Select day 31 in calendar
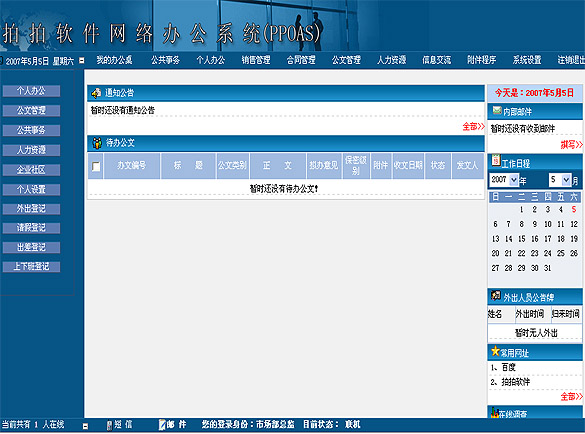Image resolution: width=585 pixels, height=434 pixels. click(547, 268)
